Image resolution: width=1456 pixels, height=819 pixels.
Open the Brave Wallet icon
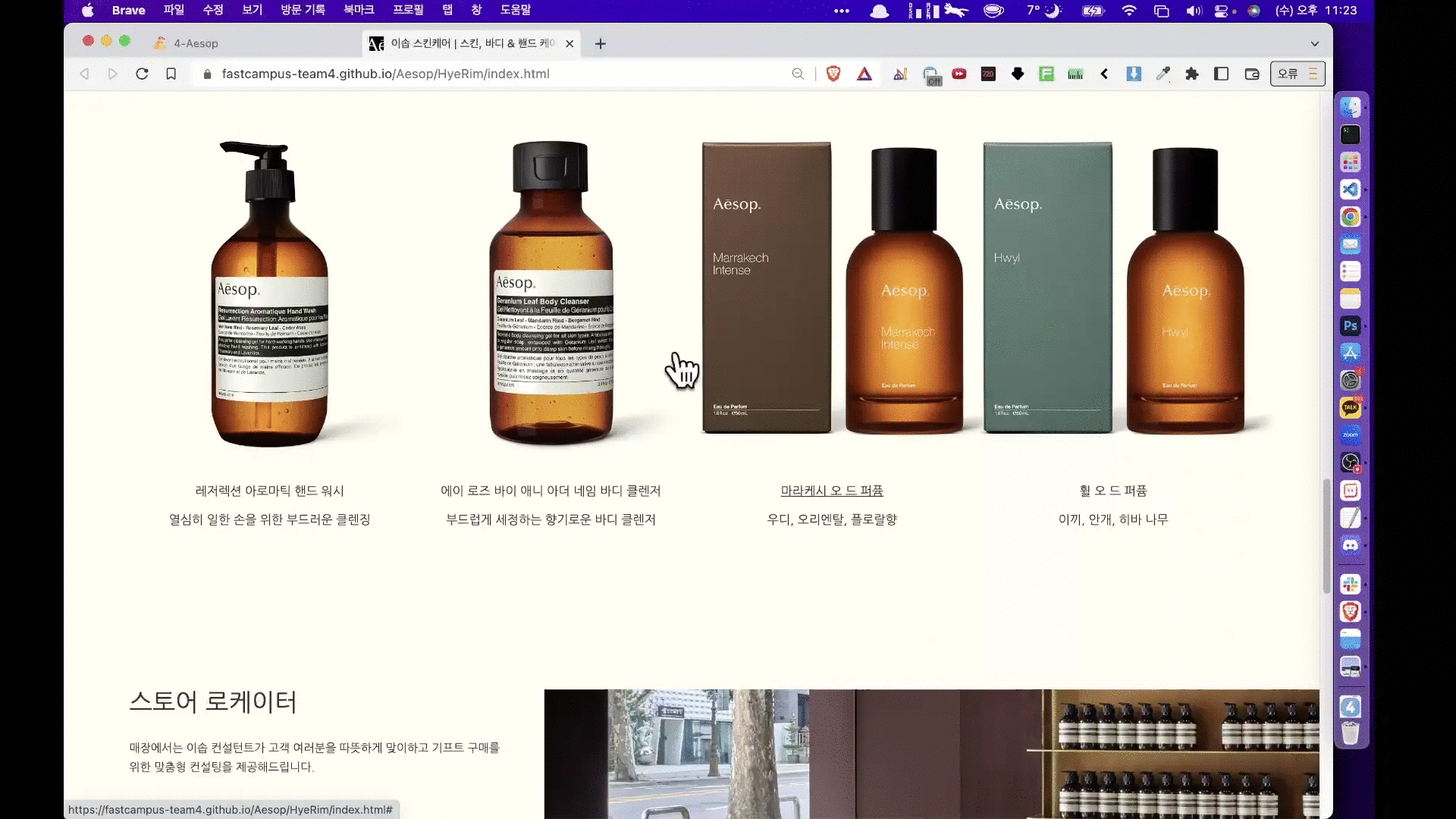(1252, 74)
